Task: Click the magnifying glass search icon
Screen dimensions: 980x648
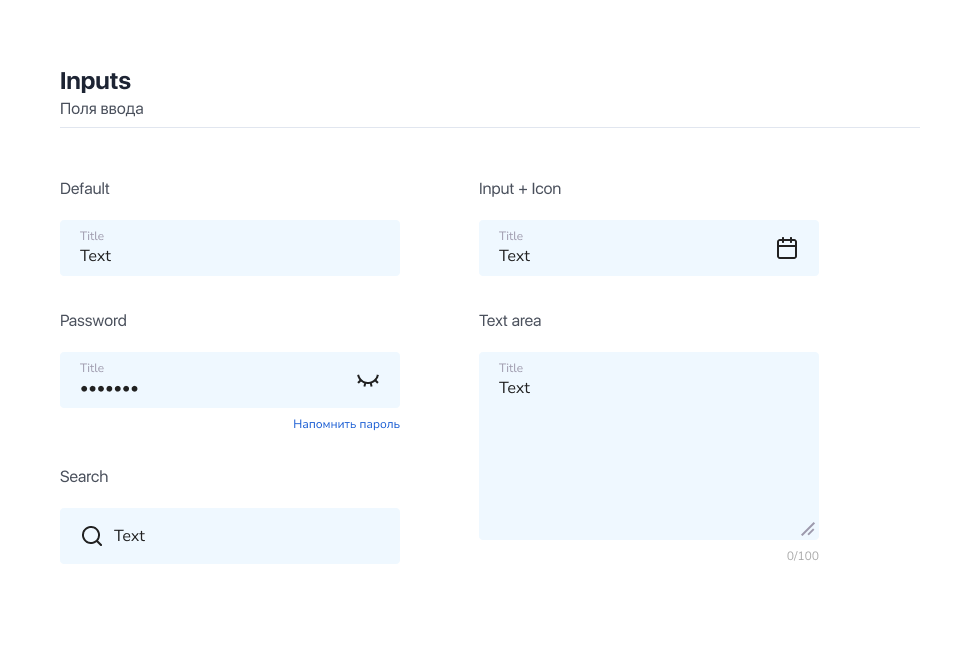Action: click(91, 536)
